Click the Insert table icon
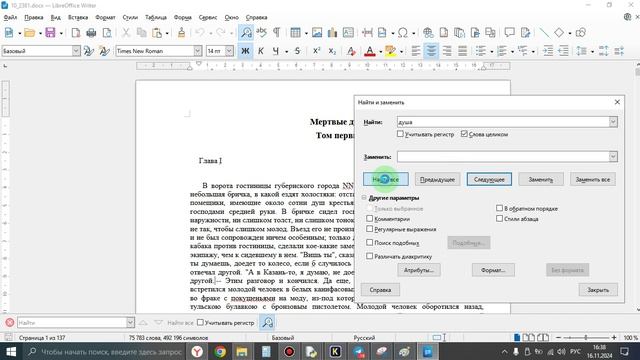 pos(295,33)
